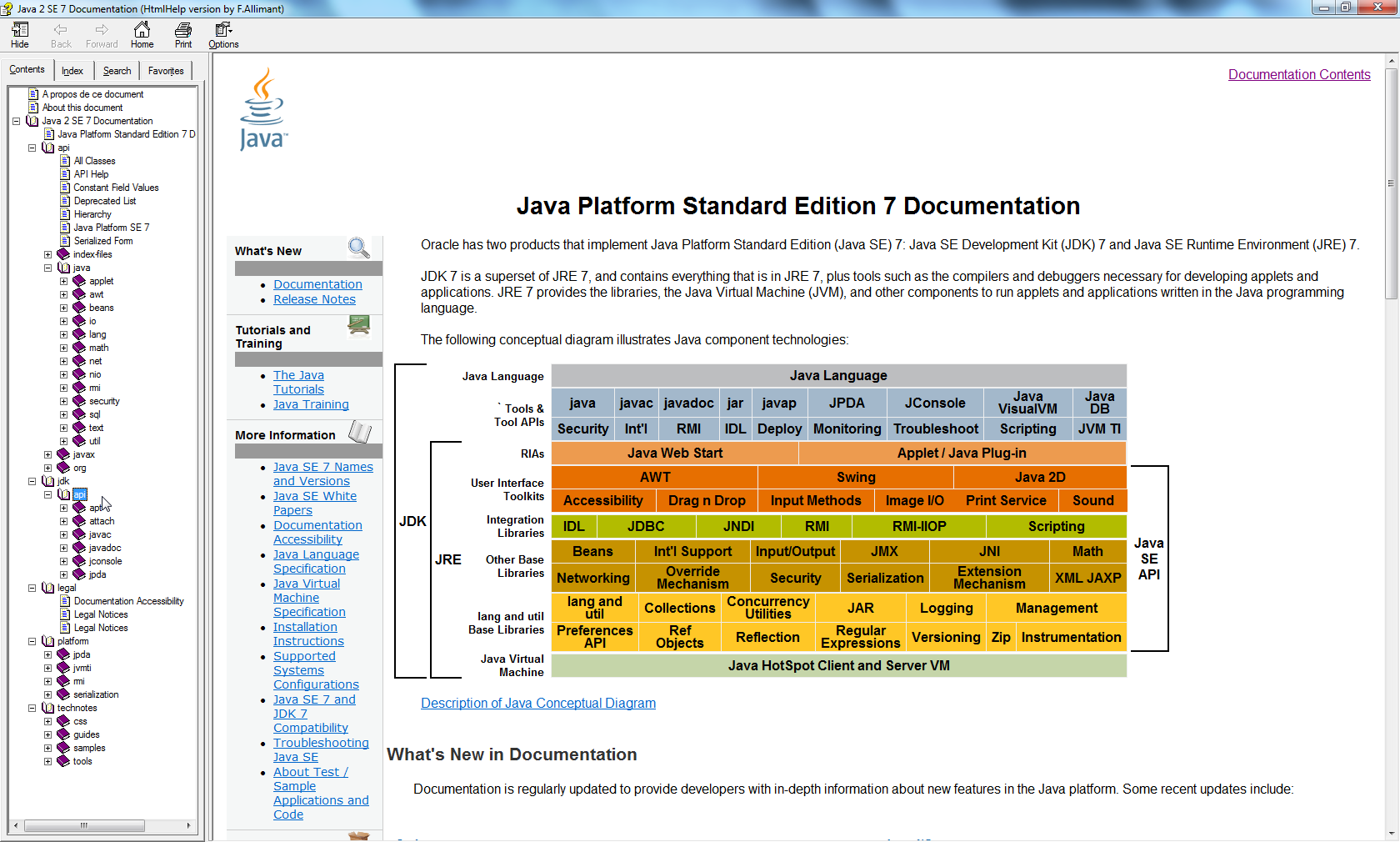Click the content scrollbar down arrow
Image resolution: width=1400 pixels, height=842 pixels.
click(x=1392, y=834)
